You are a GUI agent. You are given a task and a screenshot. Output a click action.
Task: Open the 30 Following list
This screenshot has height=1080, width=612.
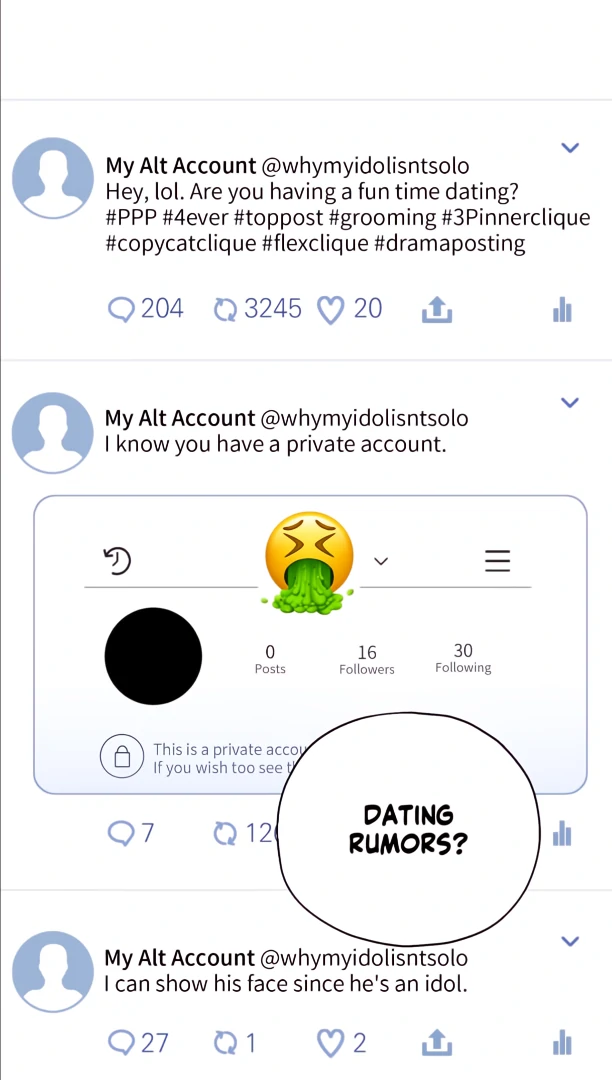click(x=463, y=658)
